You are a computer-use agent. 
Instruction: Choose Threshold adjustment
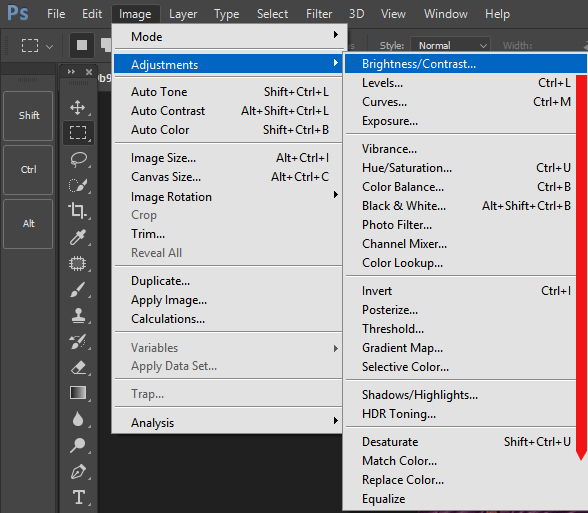(x=460, y=329)
